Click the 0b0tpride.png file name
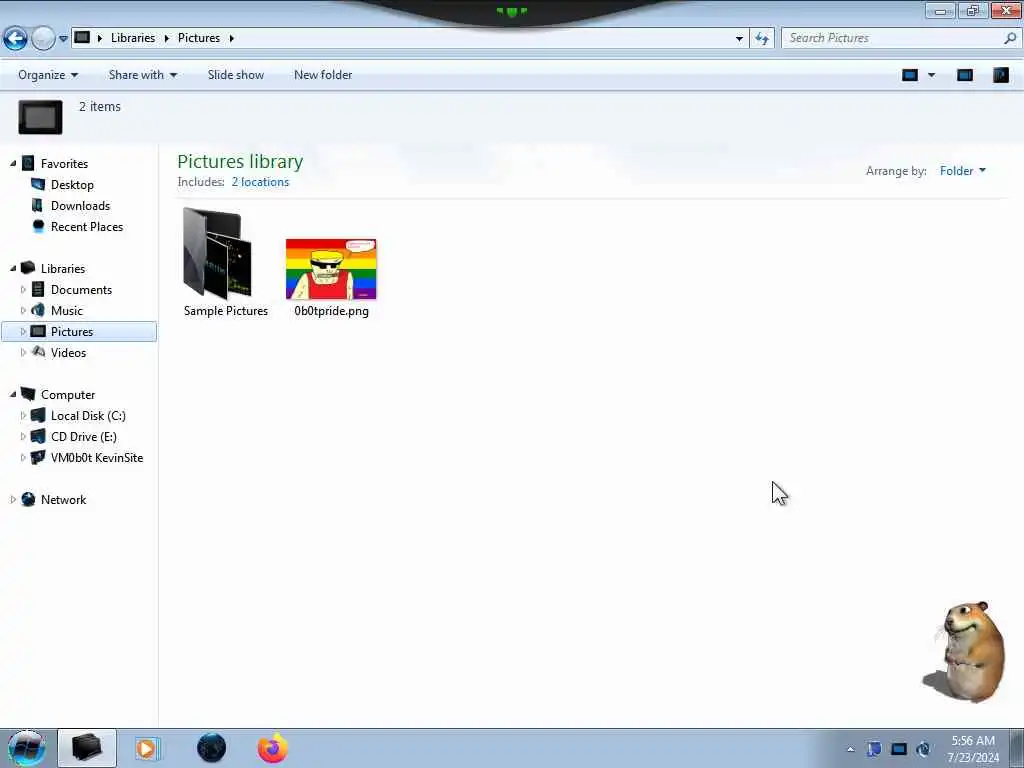The height and width of the screenshot is (768, 1024). pyautogui.click(x=331, y=312)
